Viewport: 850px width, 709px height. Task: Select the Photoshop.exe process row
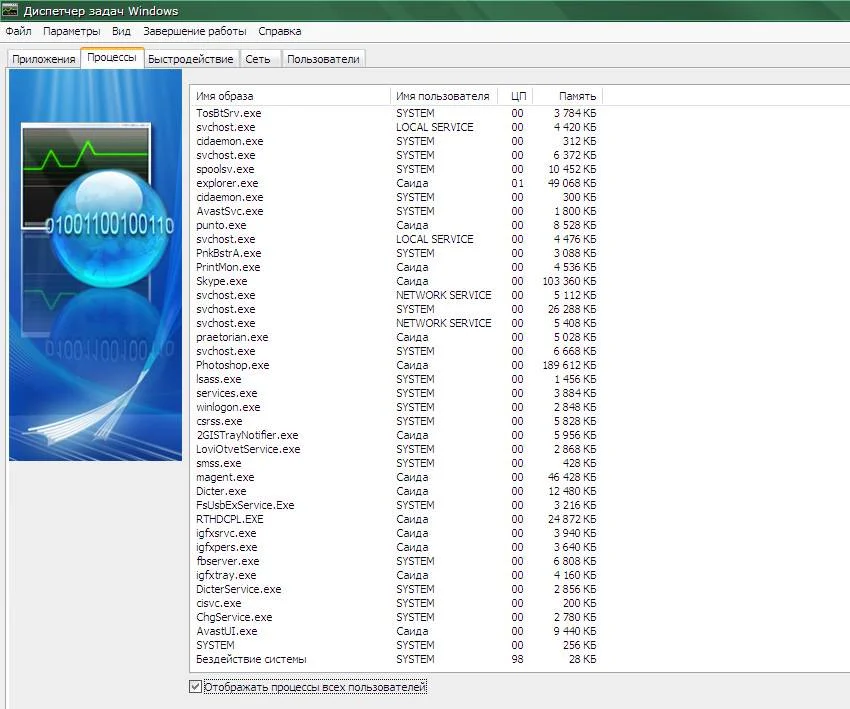(233, 366)
